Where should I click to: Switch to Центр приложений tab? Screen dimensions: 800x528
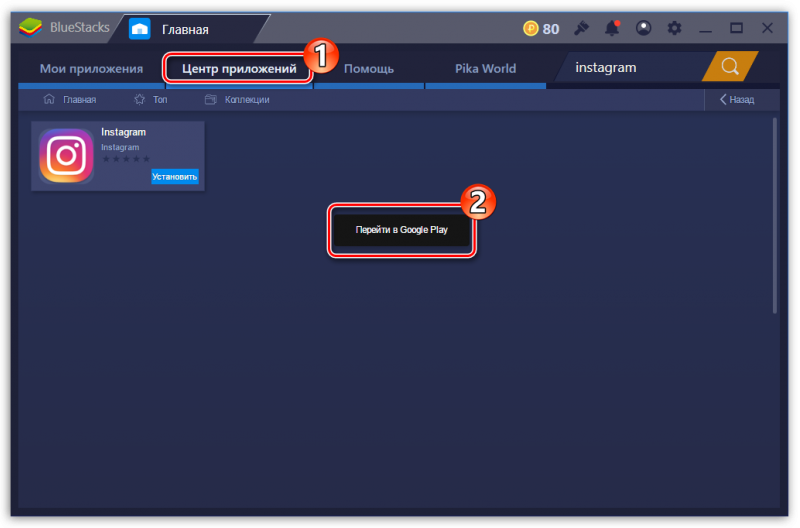tap(239, 68)
